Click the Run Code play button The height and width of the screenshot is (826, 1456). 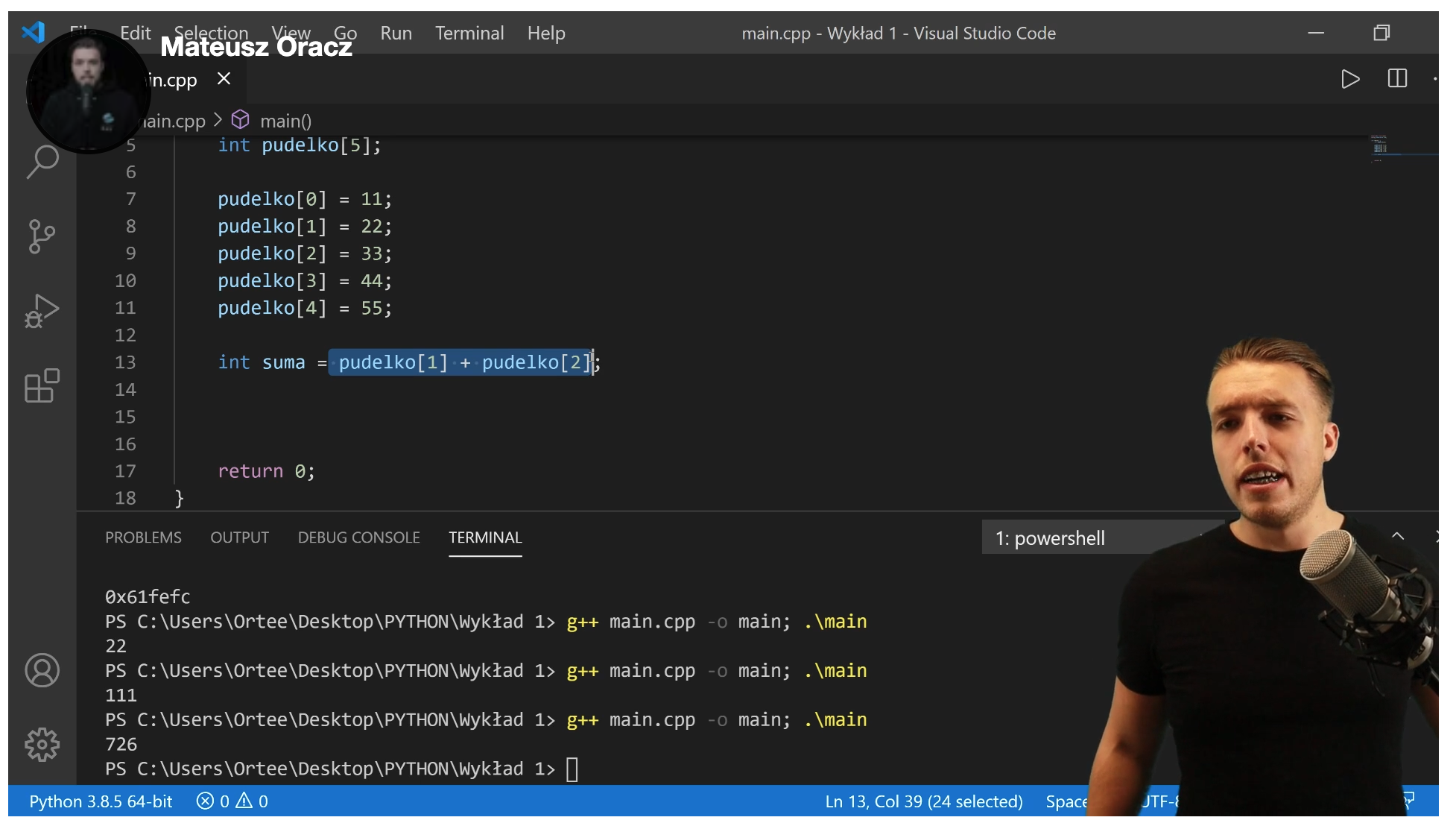pyautogui.click(x=1350, y=79)
